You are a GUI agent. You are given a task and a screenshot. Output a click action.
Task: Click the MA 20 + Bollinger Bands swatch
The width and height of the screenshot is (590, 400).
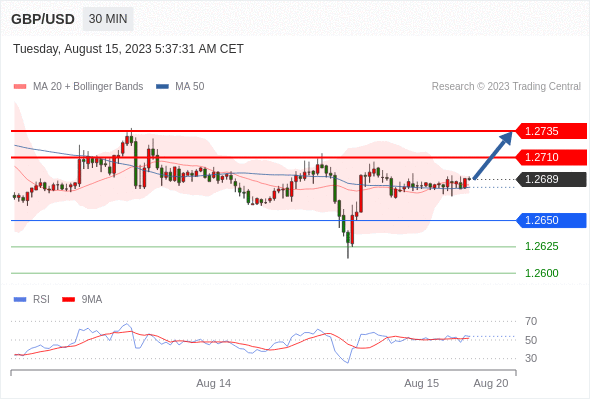pos(20,87)
